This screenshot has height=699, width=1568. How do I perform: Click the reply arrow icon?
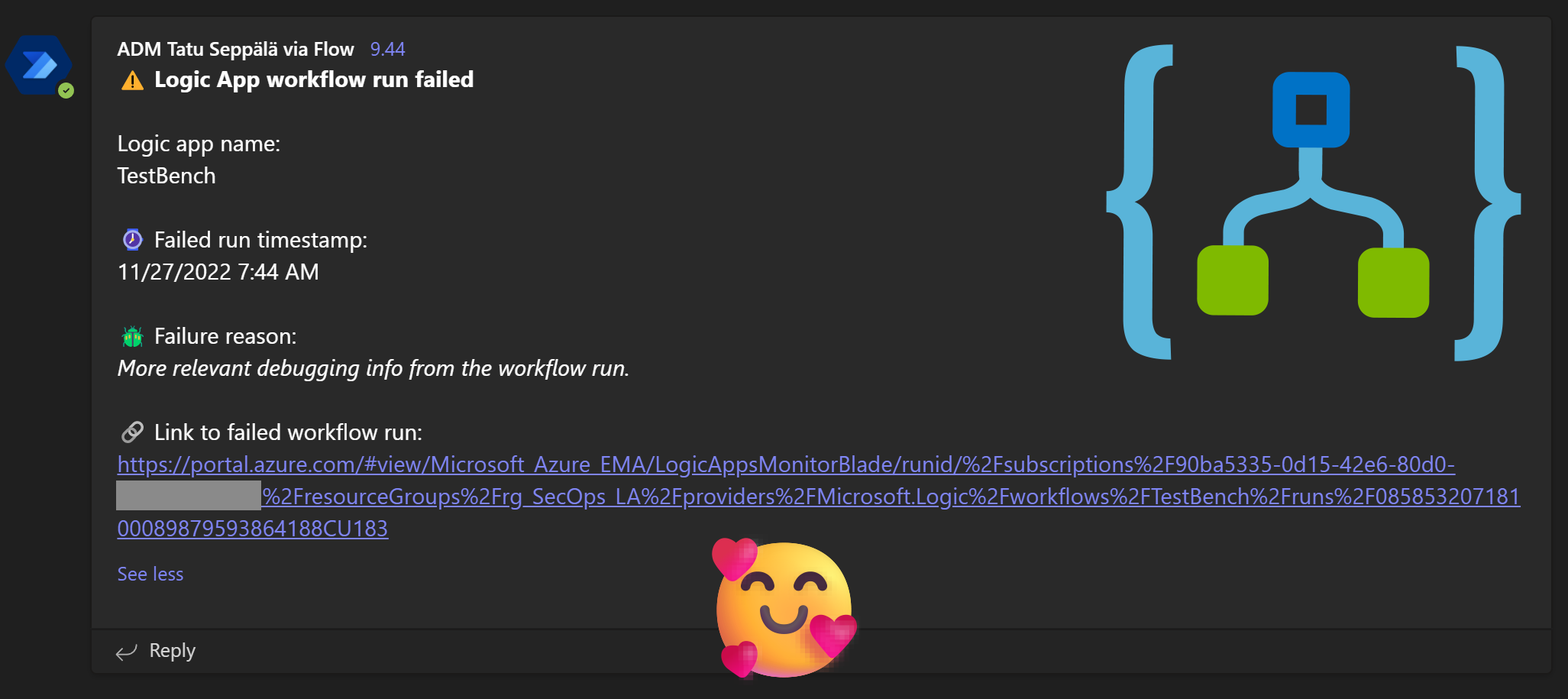126,652
